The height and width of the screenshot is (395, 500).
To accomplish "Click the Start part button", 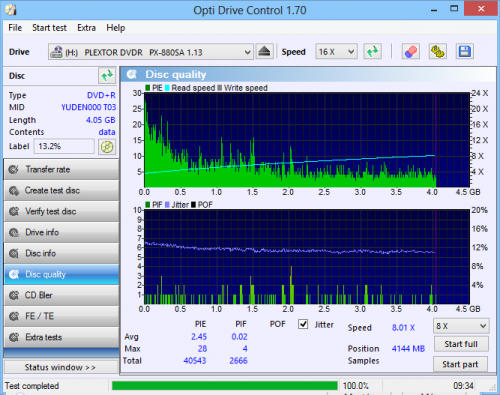I will pos(460,364).
